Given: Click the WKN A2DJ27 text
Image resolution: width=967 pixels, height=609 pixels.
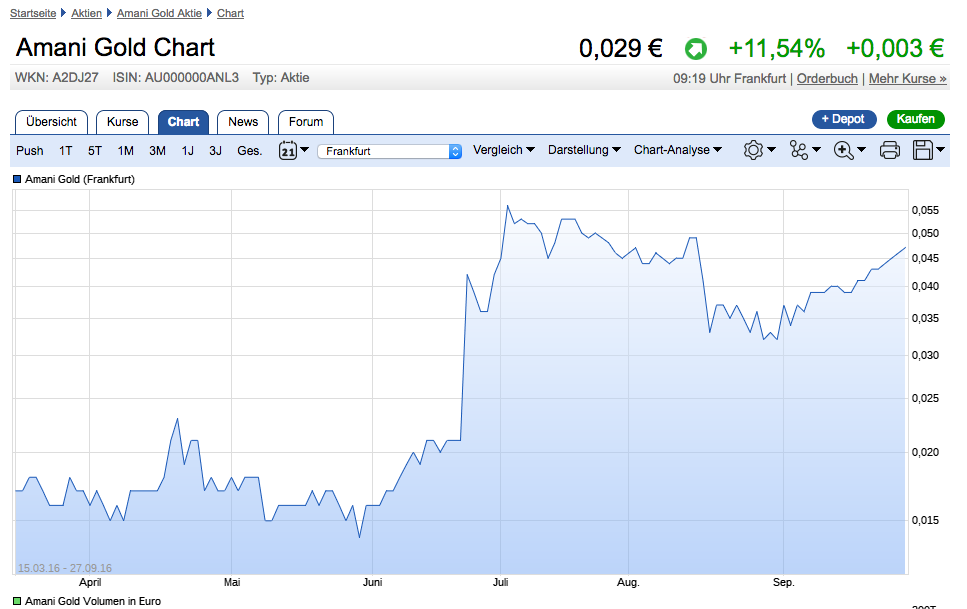Looking at the screenshot, I should [57, 78].
